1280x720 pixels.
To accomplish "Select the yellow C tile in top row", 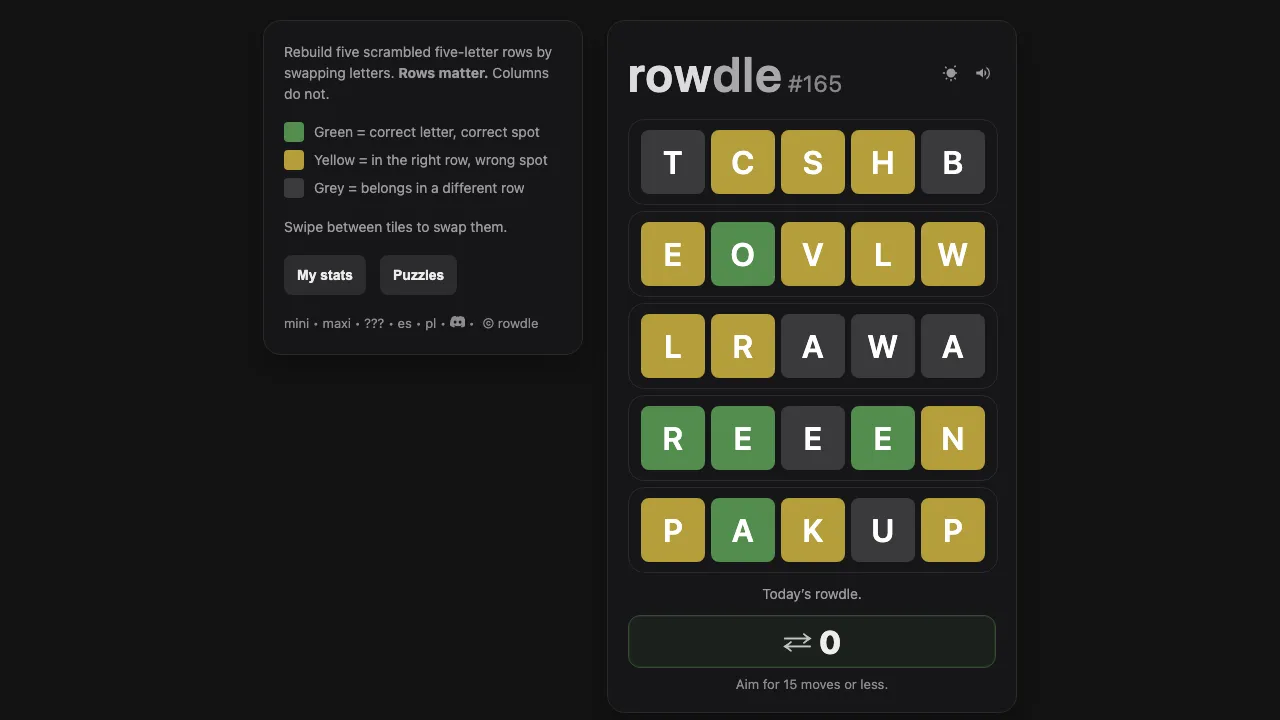I will 743,162.
